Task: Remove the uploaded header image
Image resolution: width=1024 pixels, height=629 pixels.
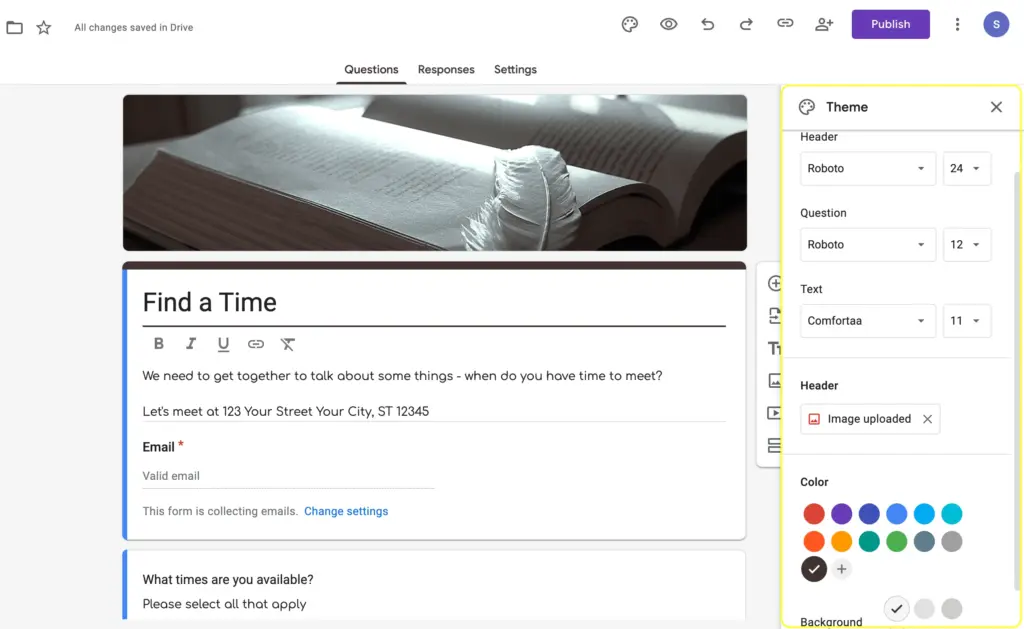Action: point(927,419)
